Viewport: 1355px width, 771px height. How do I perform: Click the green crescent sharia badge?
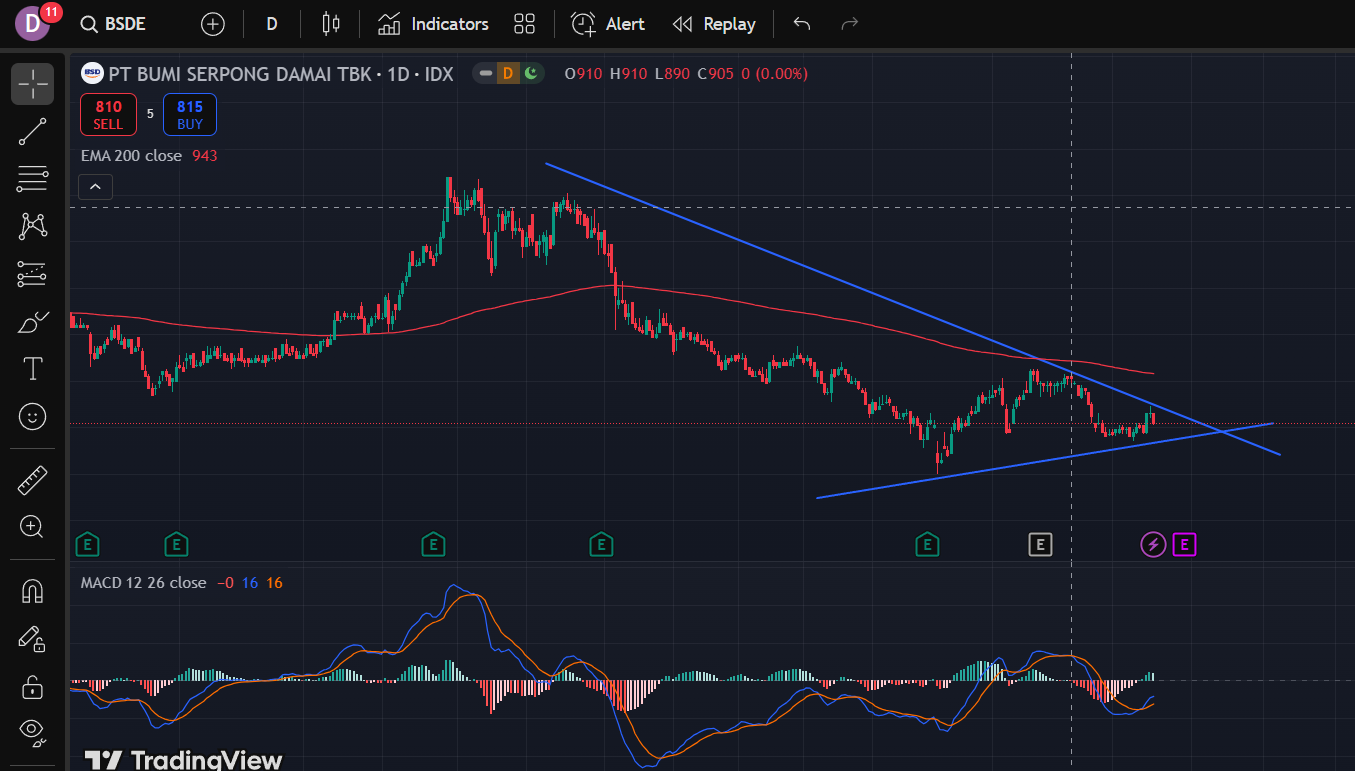532,73
